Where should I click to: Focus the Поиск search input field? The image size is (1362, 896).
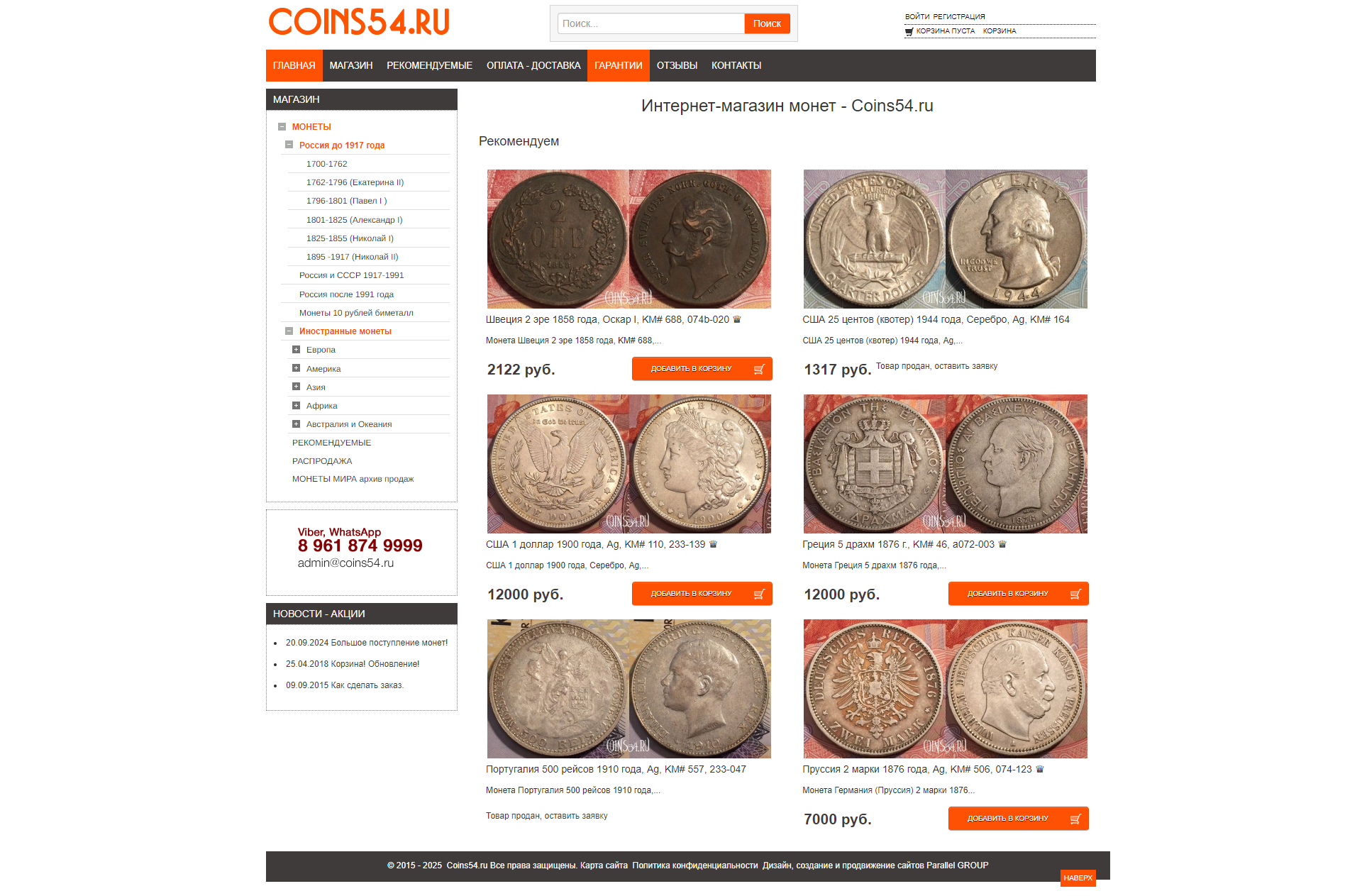point(651,23)
